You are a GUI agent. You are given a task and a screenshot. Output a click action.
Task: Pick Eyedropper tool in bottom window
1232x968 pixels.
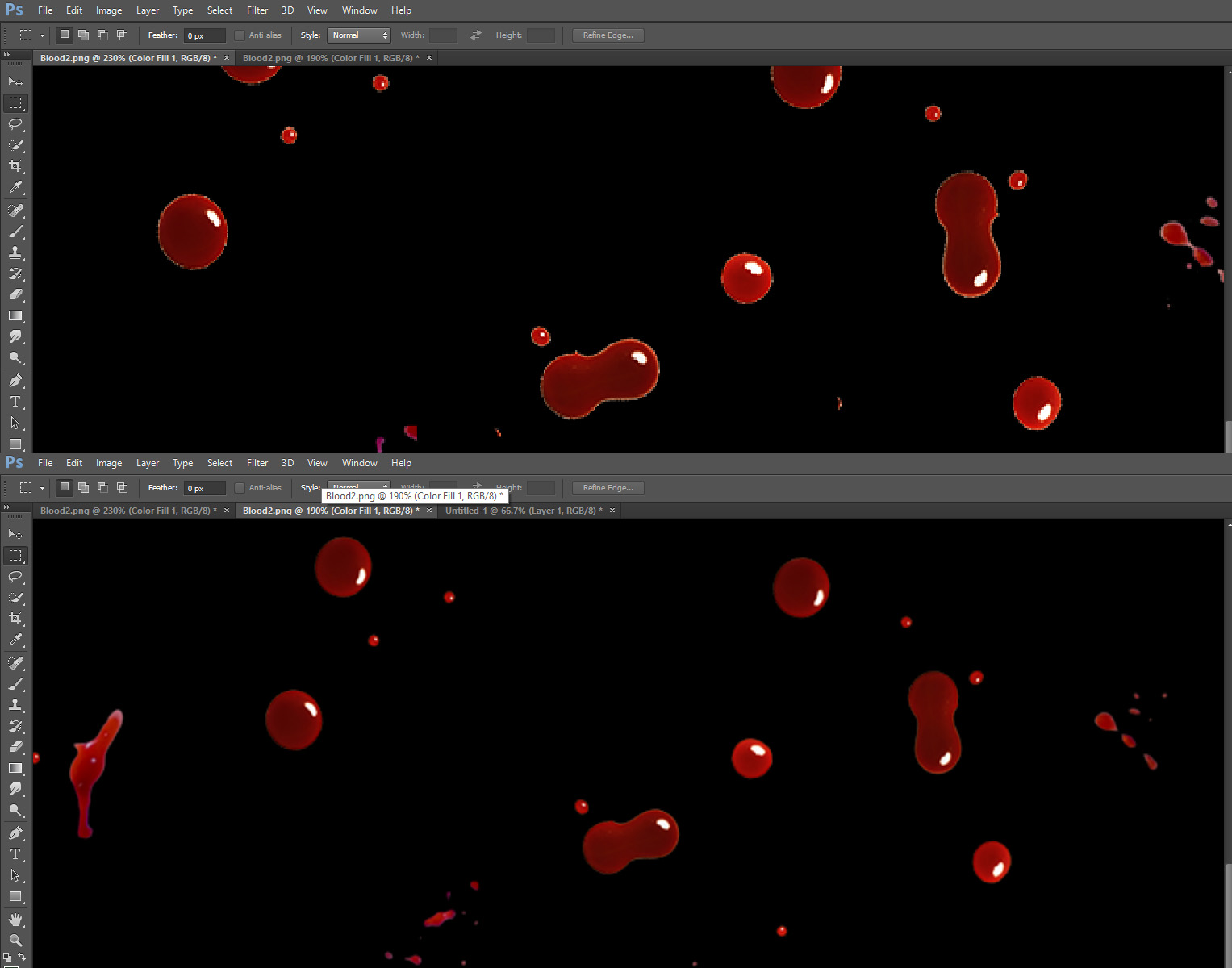pos(15,639)
